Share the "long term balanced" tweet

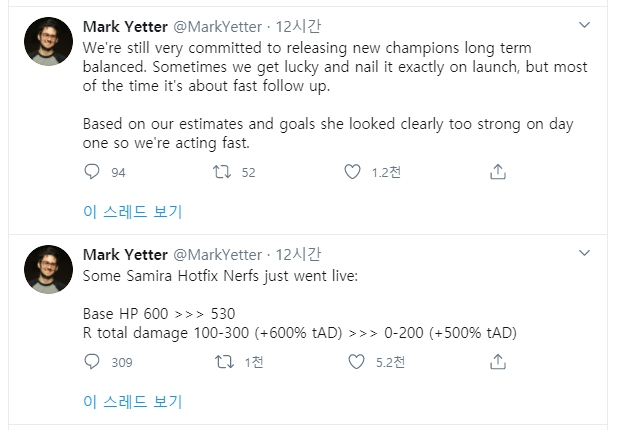coord(497,172)
